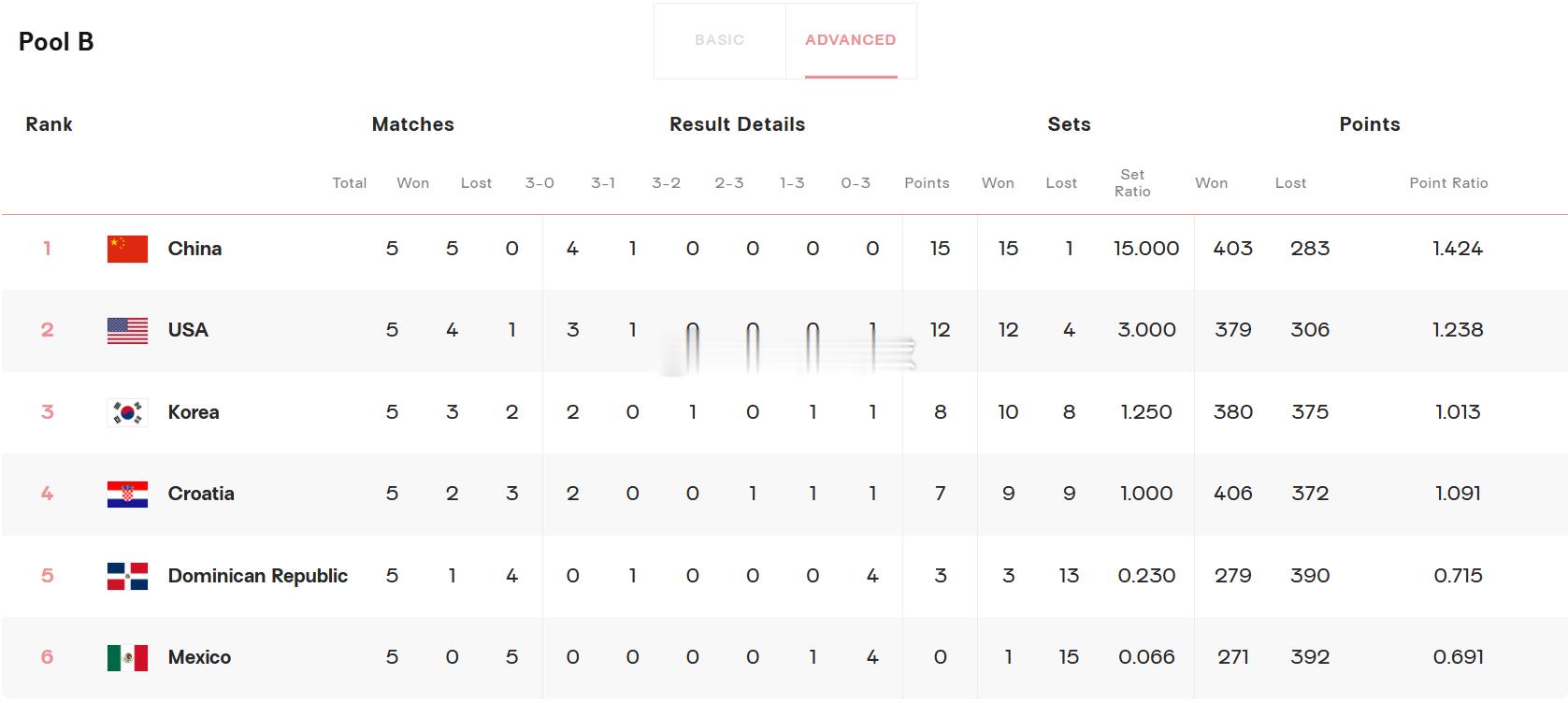Click the Croatia flag icon

point(127,494)
